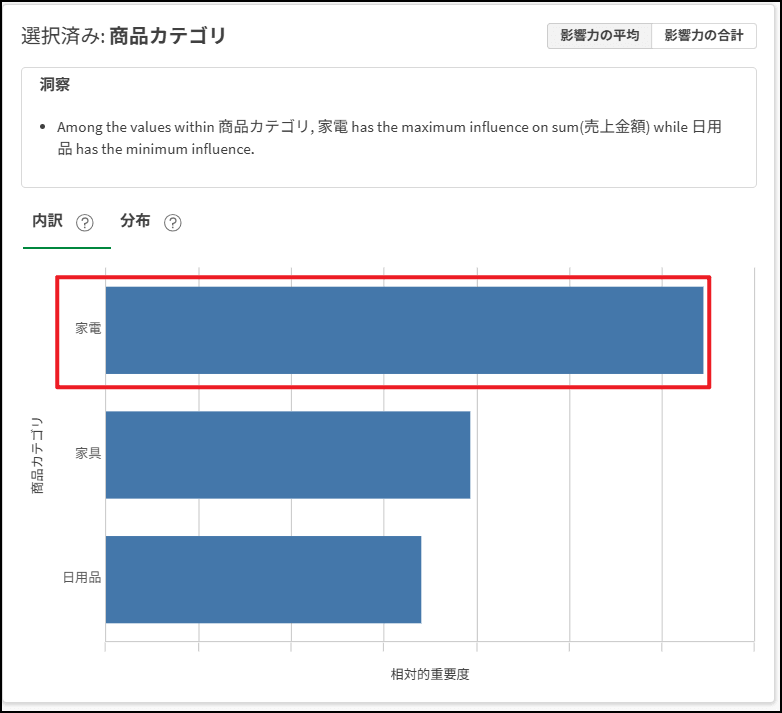Click the 家電 bar in chart
This screenshot has height=713, width=782.
point(404,330)
